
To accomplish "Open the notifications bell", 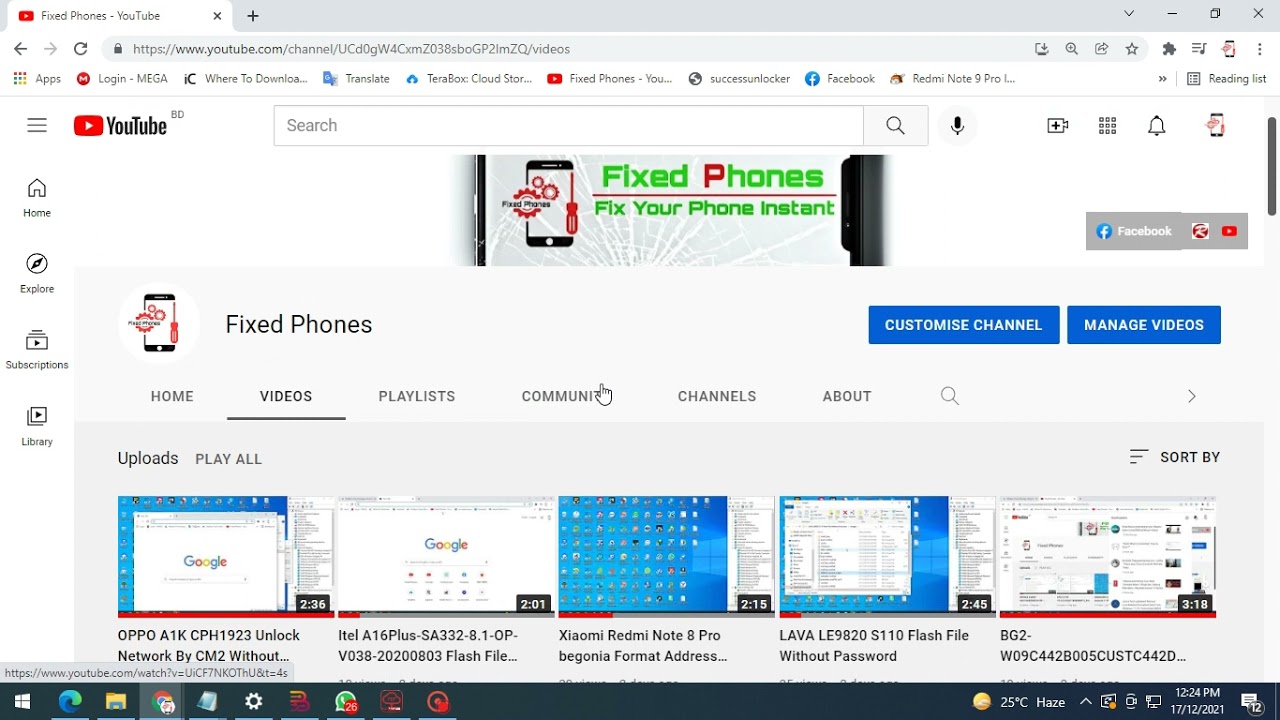I will (x=1157, y=125).
